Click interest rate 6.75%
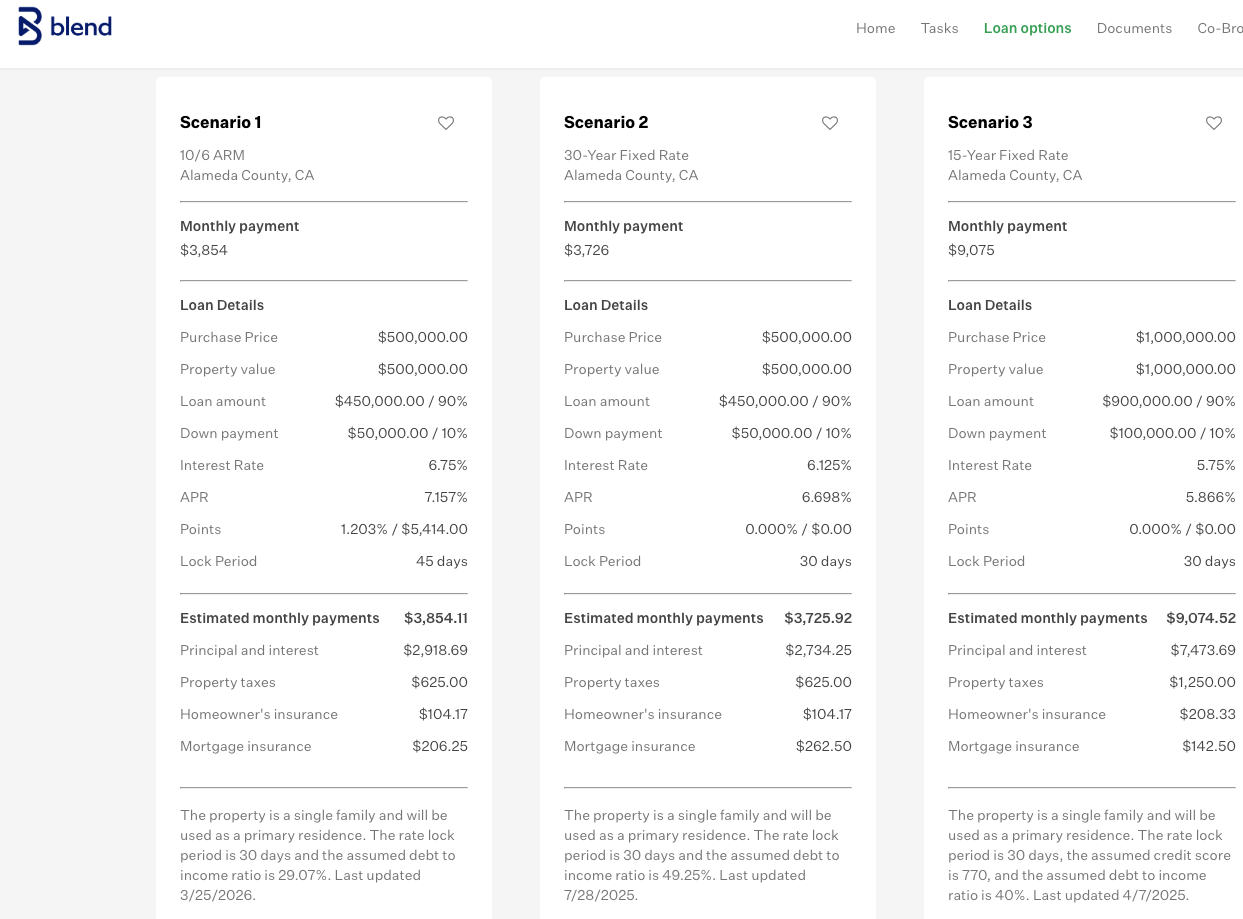This screenshot has width=1243, height=919. 448,465
